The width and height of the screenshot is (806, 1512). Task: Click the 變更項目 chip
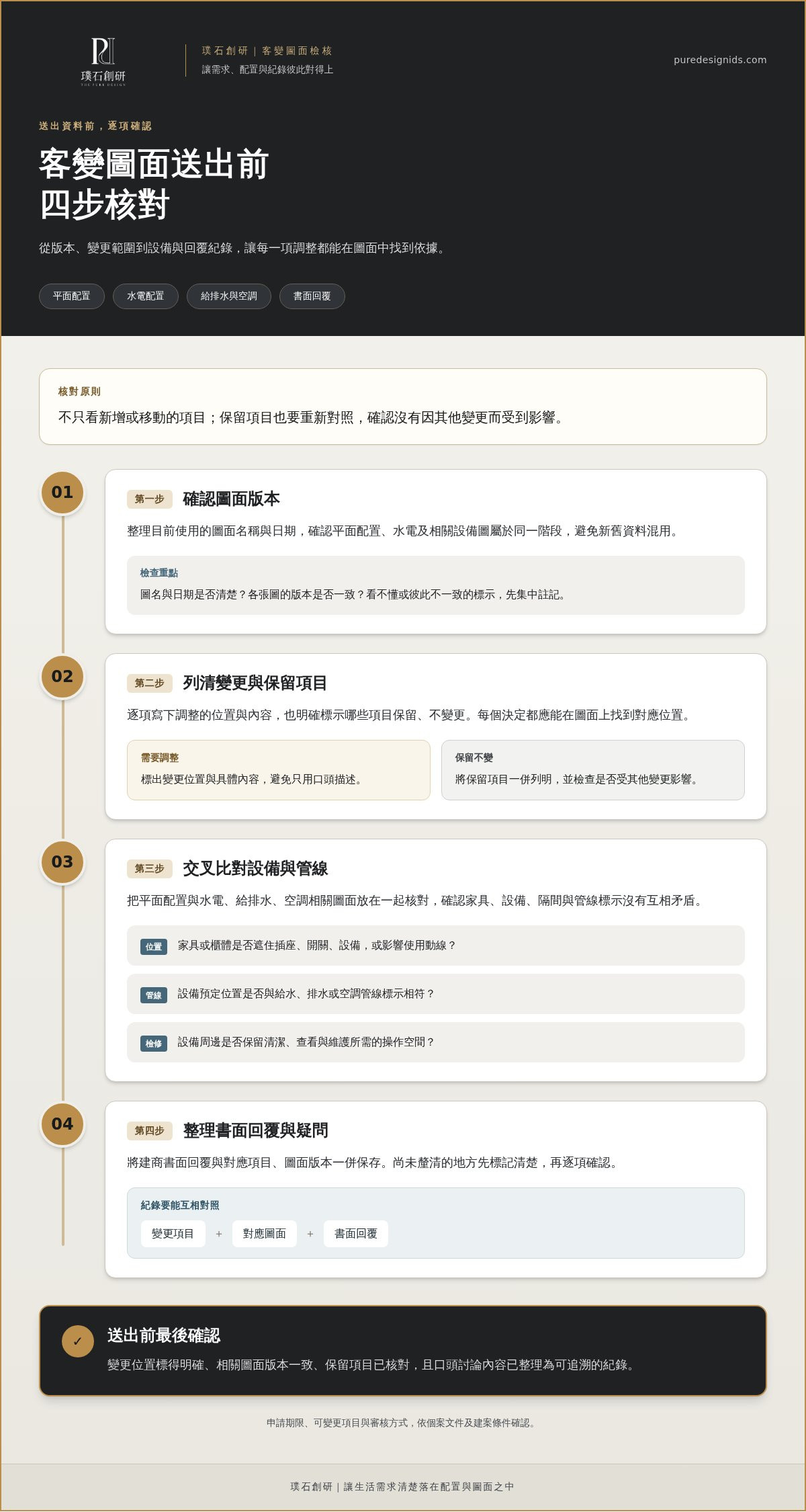[173, 1234]
